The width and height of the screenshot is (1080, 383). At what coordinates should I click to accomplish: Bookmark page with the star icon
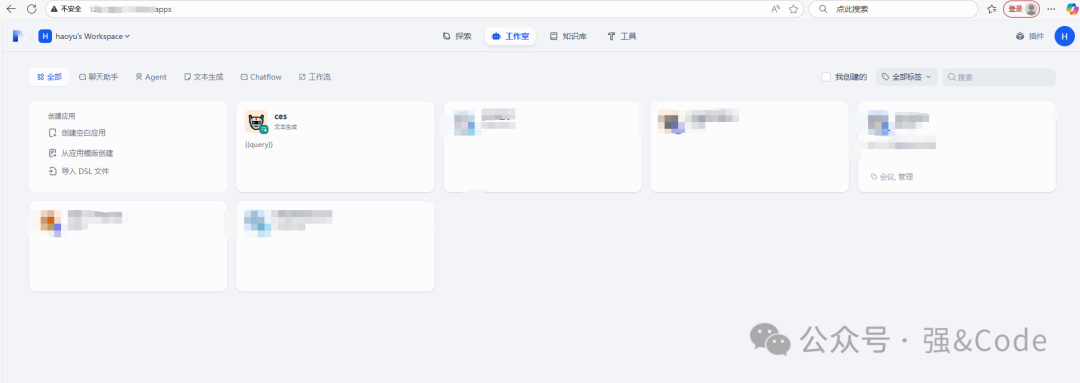(793, 9)
